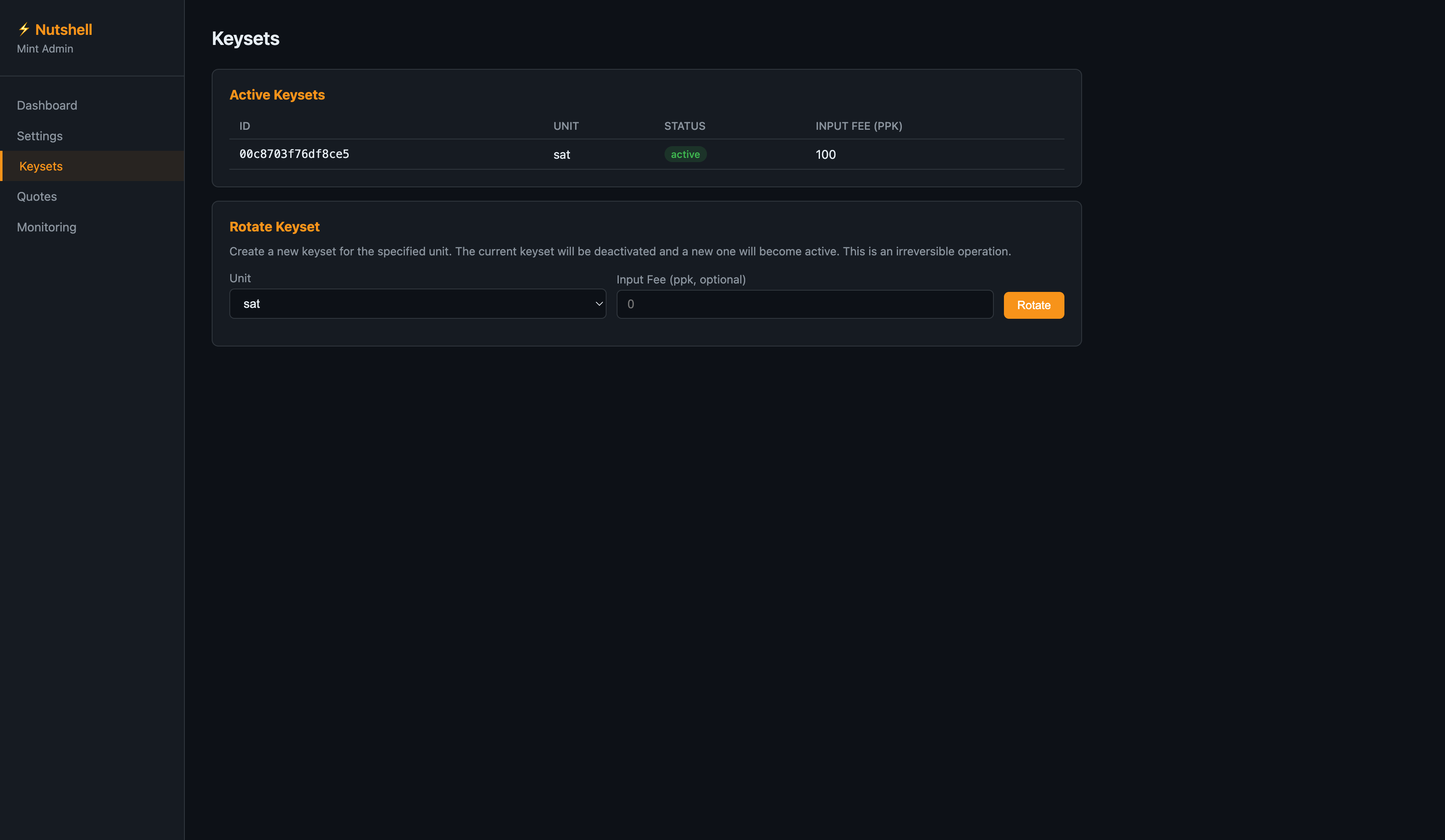1445x840 pixels.
Task: Click the STATUS column header
Action: pos(684,126)
